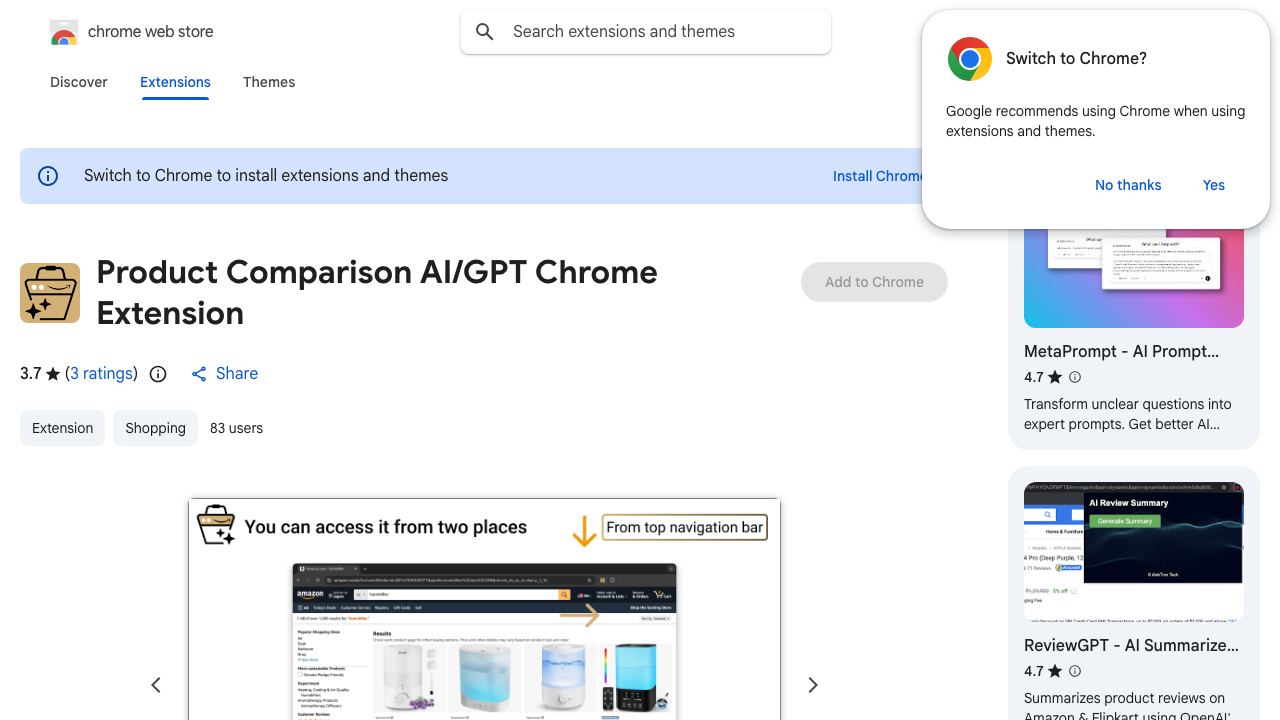Click the Chrome Web Store logo
This screenshot has height=720, width=1280.
(x=64, y=33)
